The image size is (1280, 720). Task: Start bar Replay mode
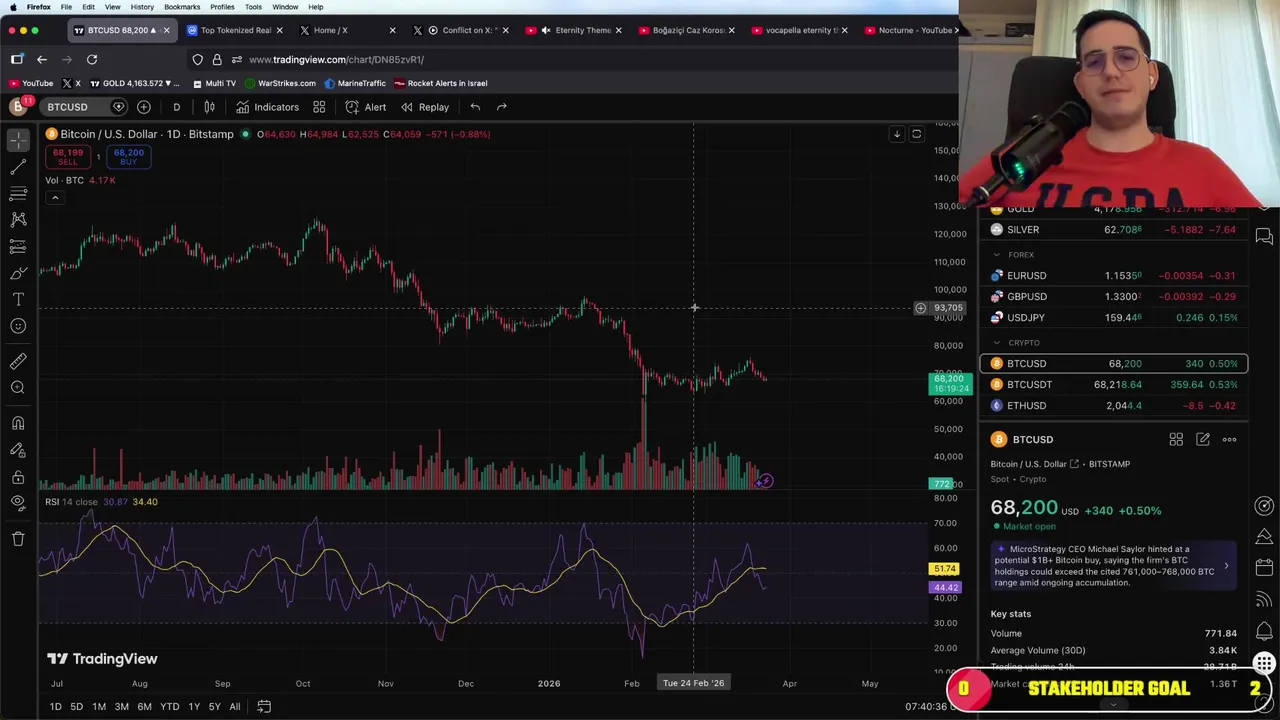pyautogui.click(x=425, y=107)
